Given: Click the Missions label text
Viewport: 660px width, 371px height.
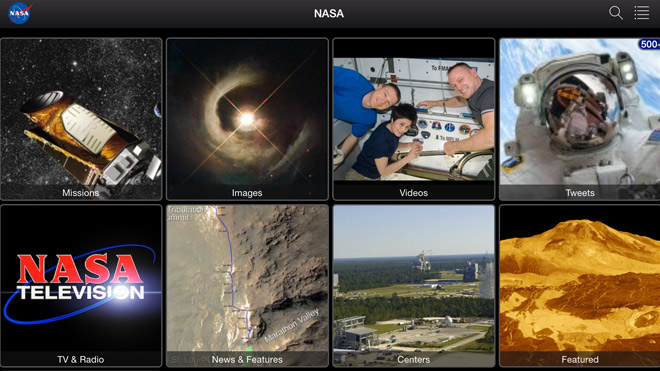Looking at the screenshot, I should (80, 193).
